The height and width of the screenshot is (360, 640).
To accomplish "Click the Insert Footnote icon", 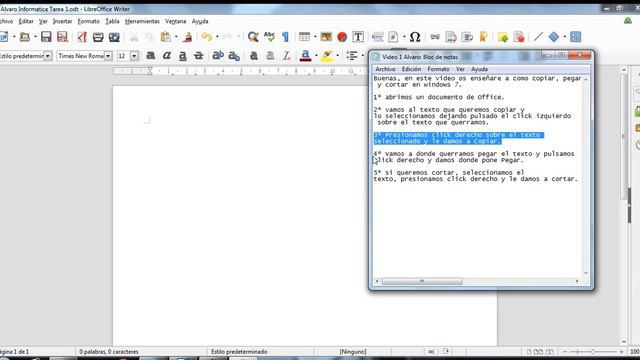I will 451,37.
